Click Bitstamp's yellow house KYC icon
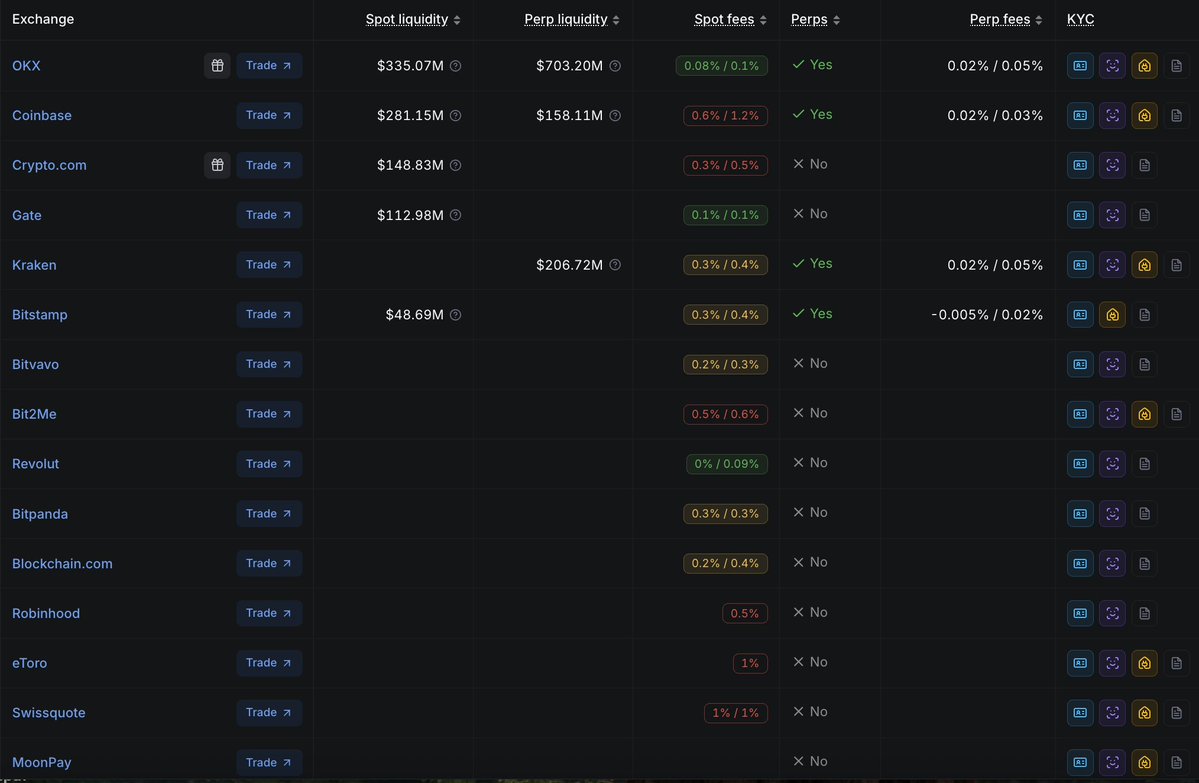 pos(1112,314)
